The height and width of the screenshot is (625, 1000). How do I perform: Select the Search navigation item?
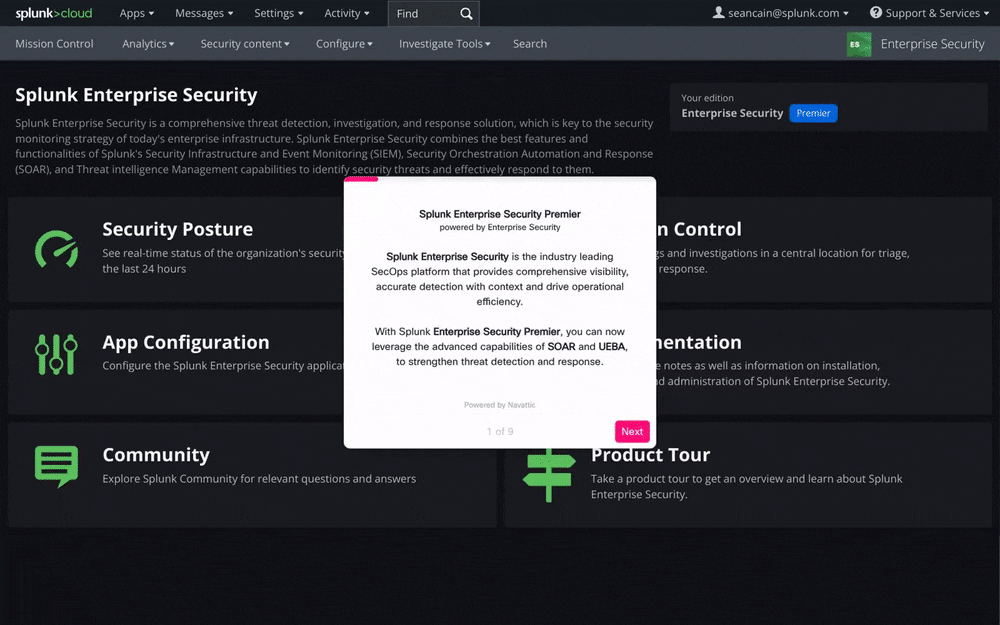point(530,44)
